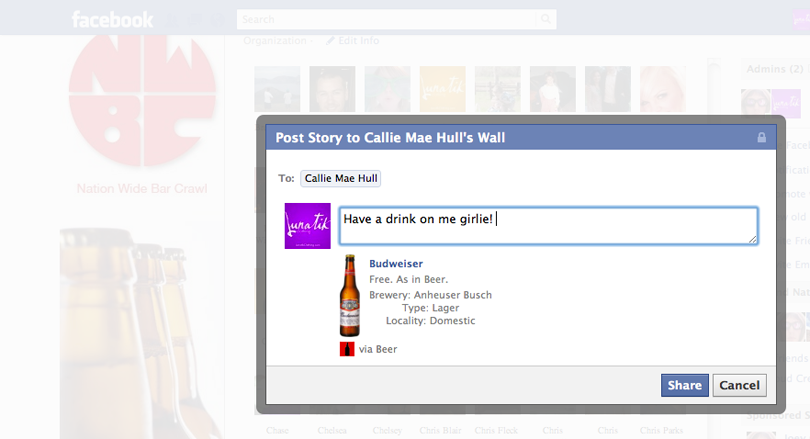810x439 pixels.
Task: Open the Budweiser link in story preview
Action: click(396, 263)
